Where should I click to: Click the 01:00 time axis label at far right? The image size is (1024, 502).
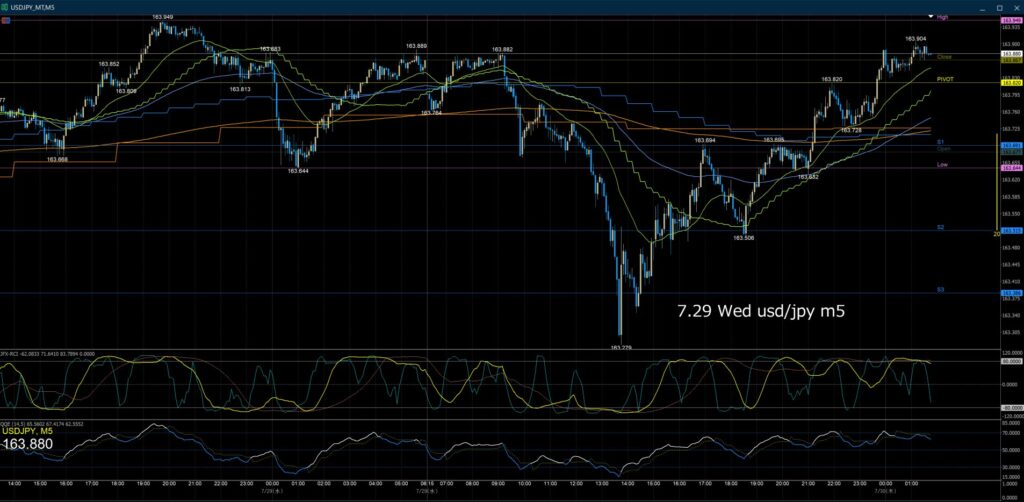(912, 484)
